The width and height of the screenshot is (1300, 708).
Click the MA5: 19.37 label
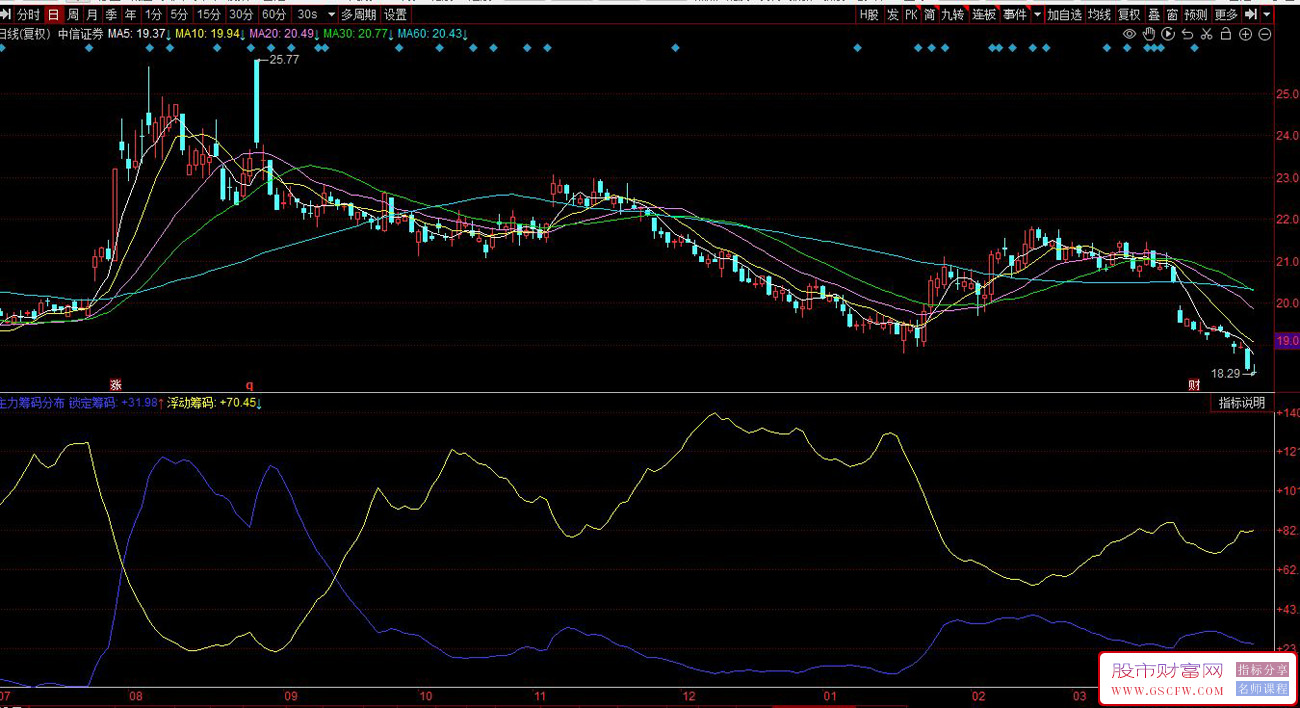[x=138, y=34]
